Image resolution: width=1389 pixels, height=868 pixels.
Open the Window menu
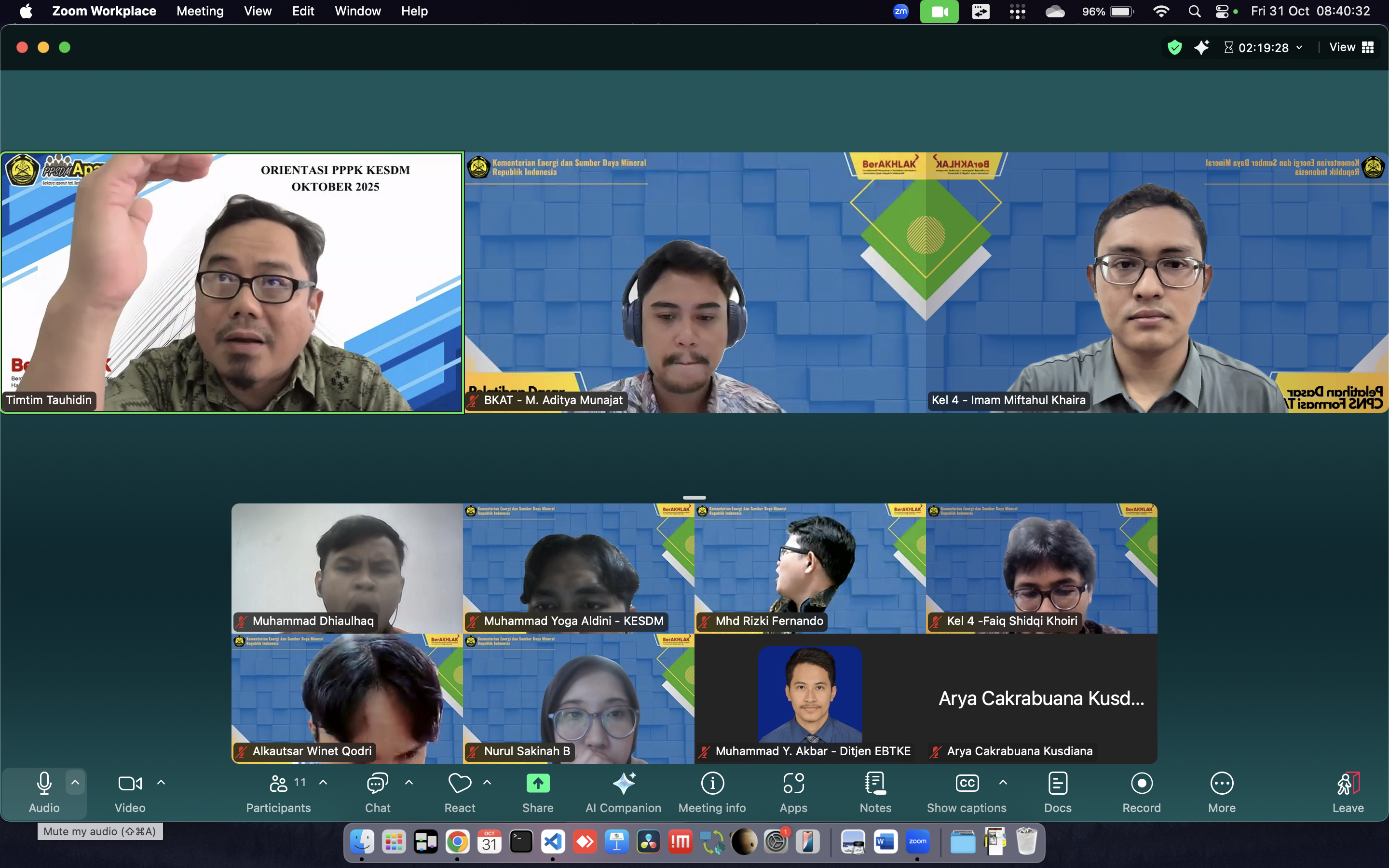tap(357, 11)
